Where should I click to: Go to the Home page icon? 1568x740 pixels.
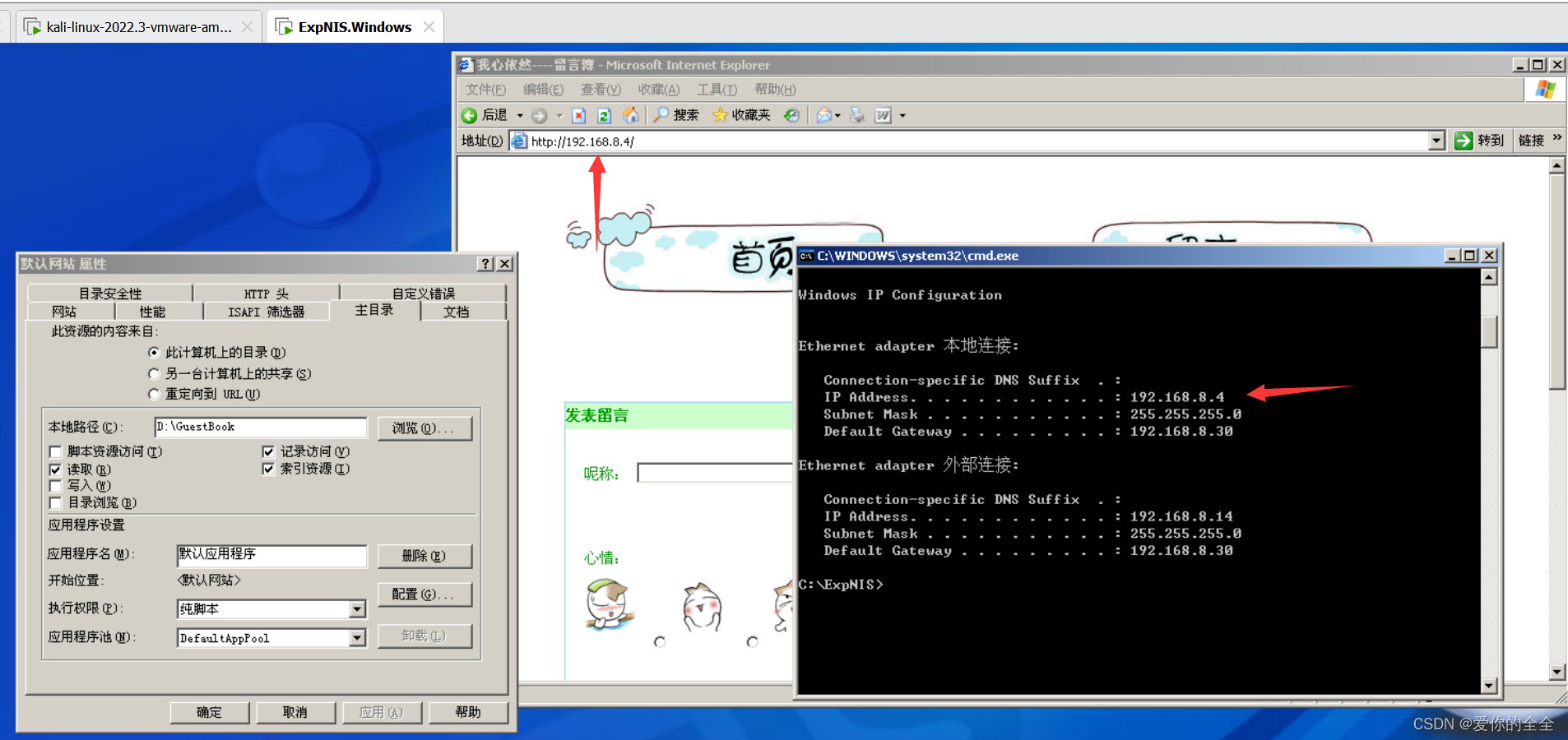[630, 115]
